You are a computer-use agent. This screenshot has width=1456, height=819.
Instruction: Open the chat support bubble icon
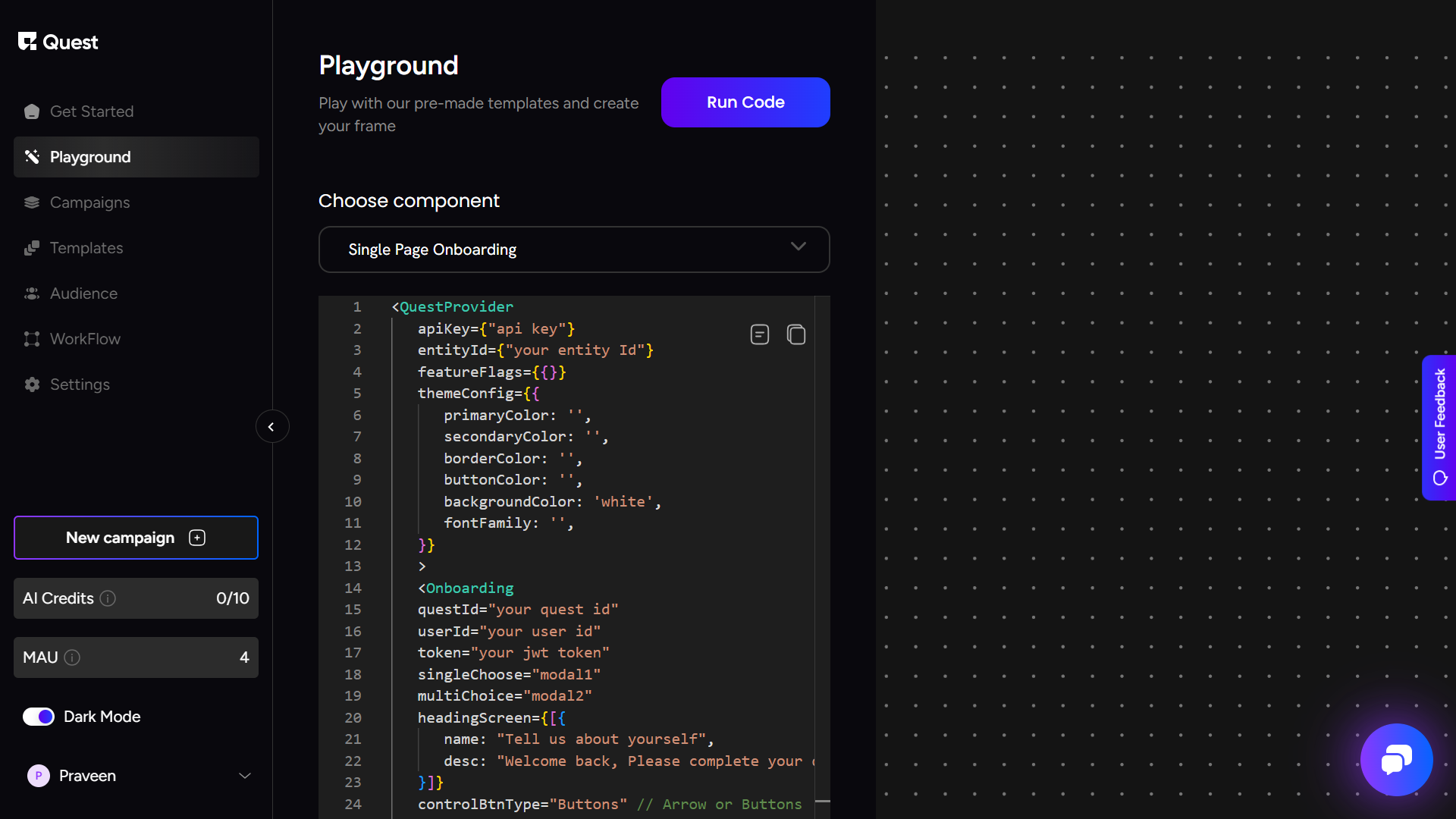click(1396, 759)
